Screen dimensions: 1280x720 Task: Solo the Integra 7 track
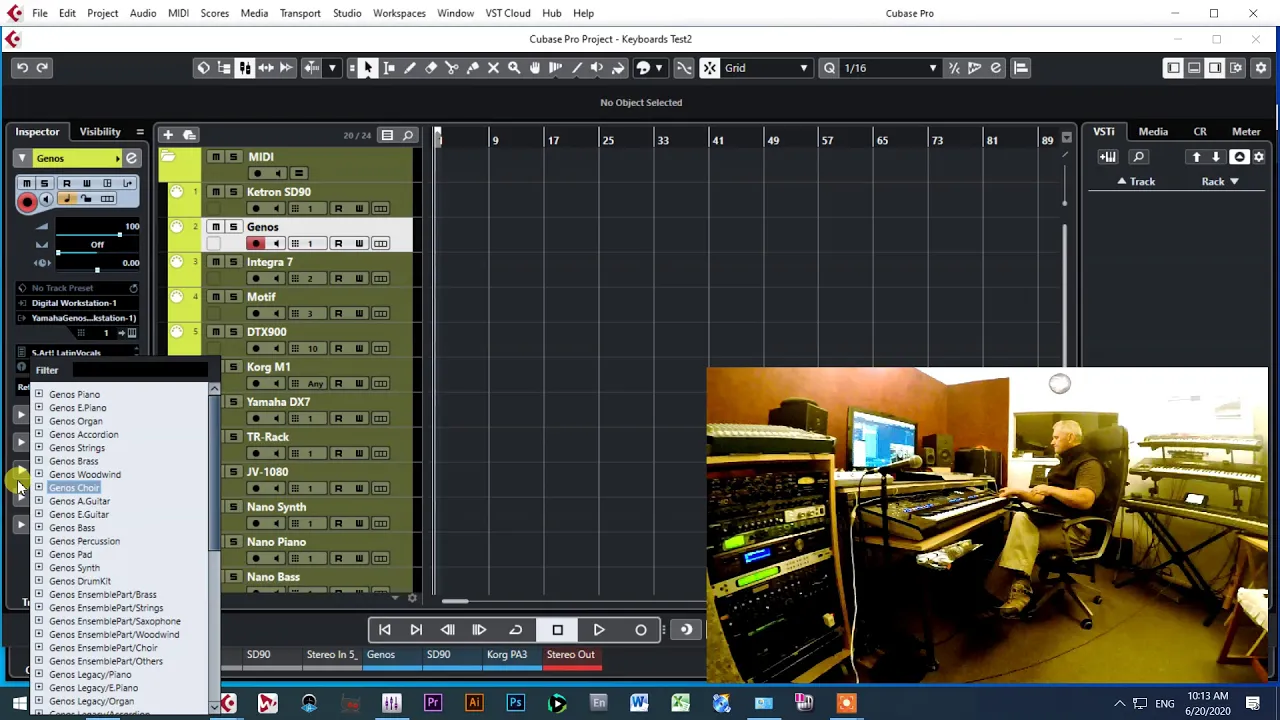point(233,262)
